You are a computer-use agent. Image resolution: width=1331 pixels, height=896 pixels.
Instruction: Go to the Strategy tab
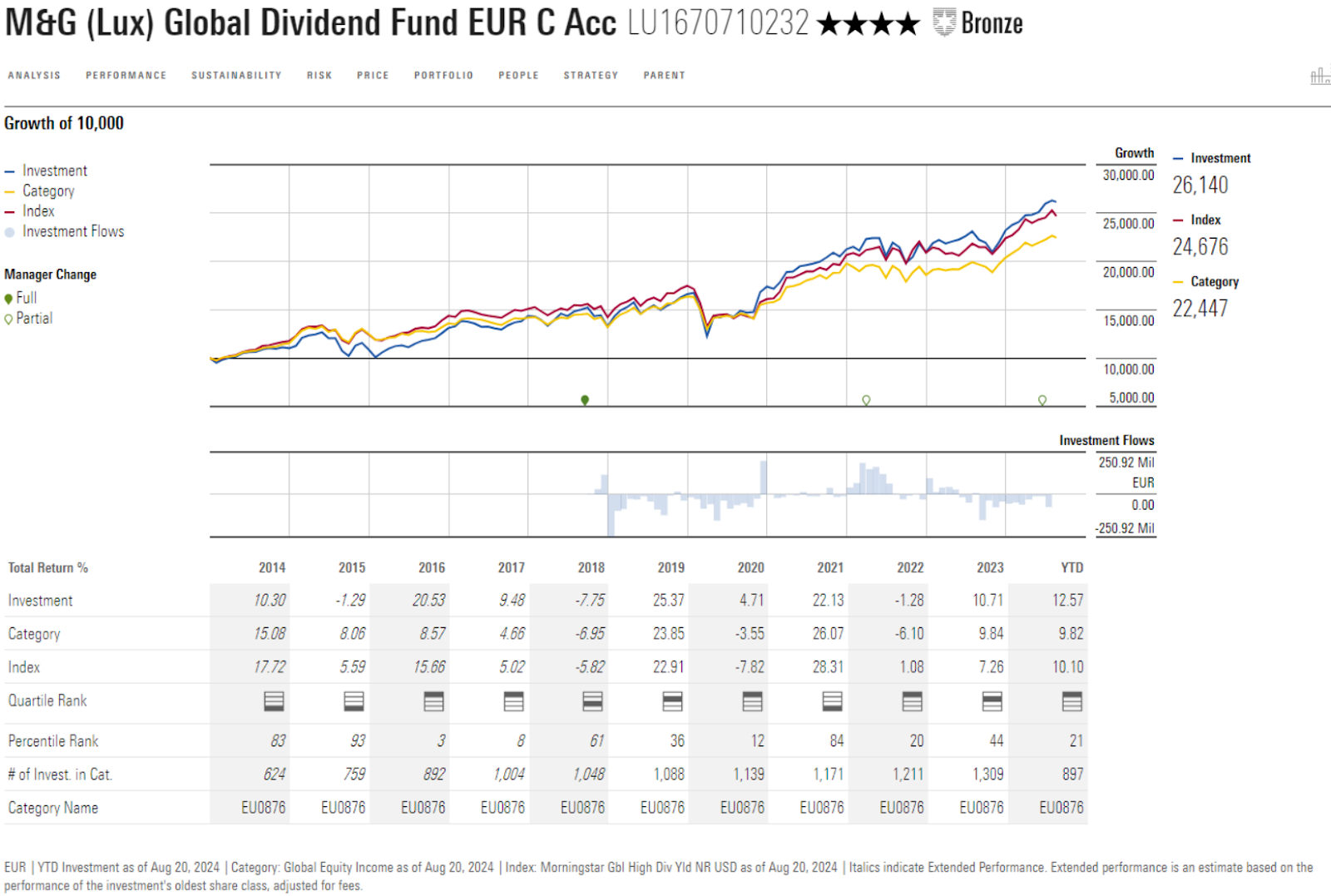591,76
